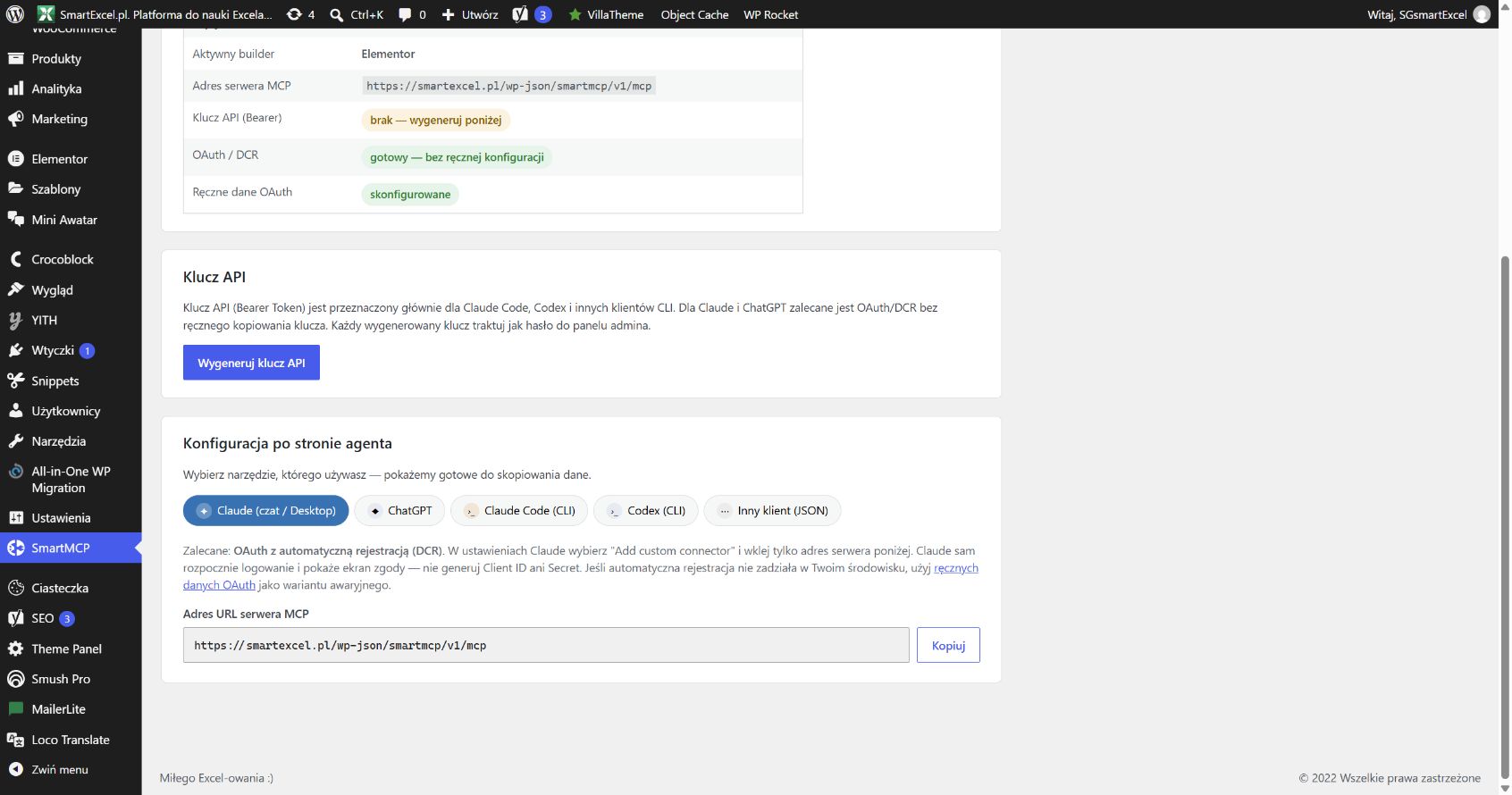Open the Object Cache admin bar menu

694,14
